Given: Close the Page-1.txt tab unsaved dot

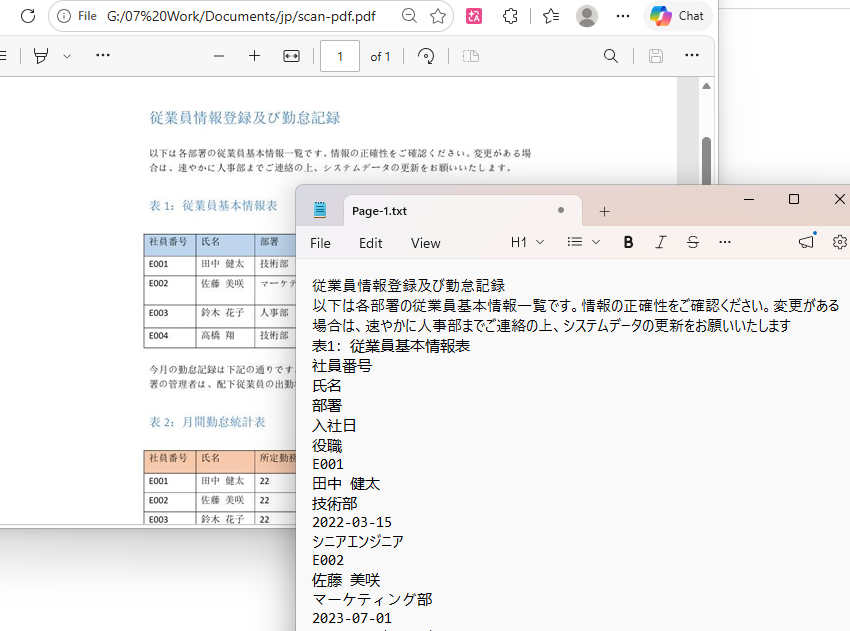Looking at the screenshot, I should point(561,210).
